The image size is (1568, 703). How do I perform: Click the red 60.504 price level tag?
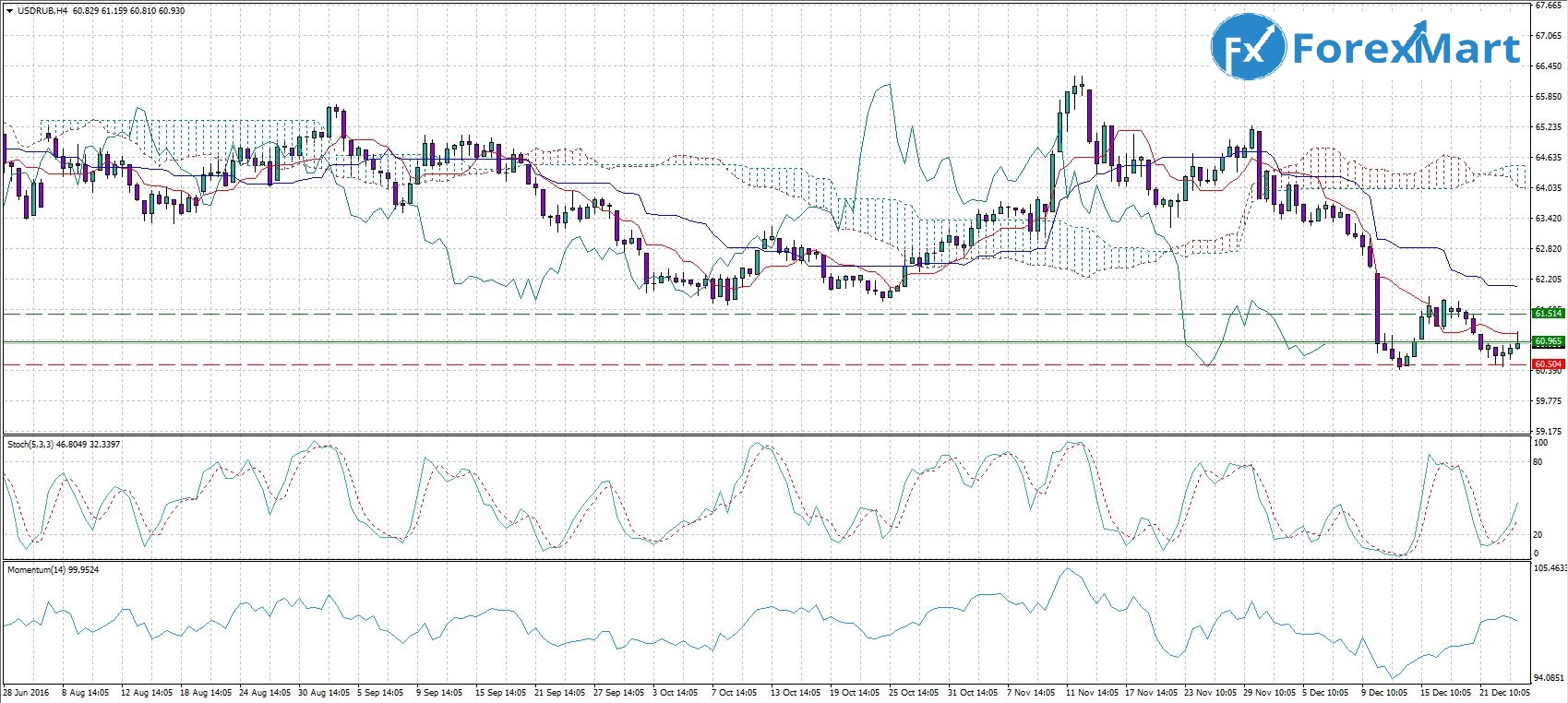(x=1548, y=364)
